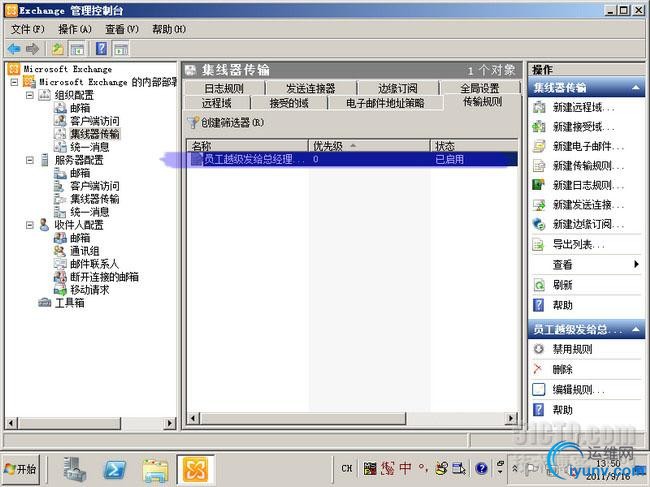
Task: Sort by the 优先级 column header
Action: [369, 146]
